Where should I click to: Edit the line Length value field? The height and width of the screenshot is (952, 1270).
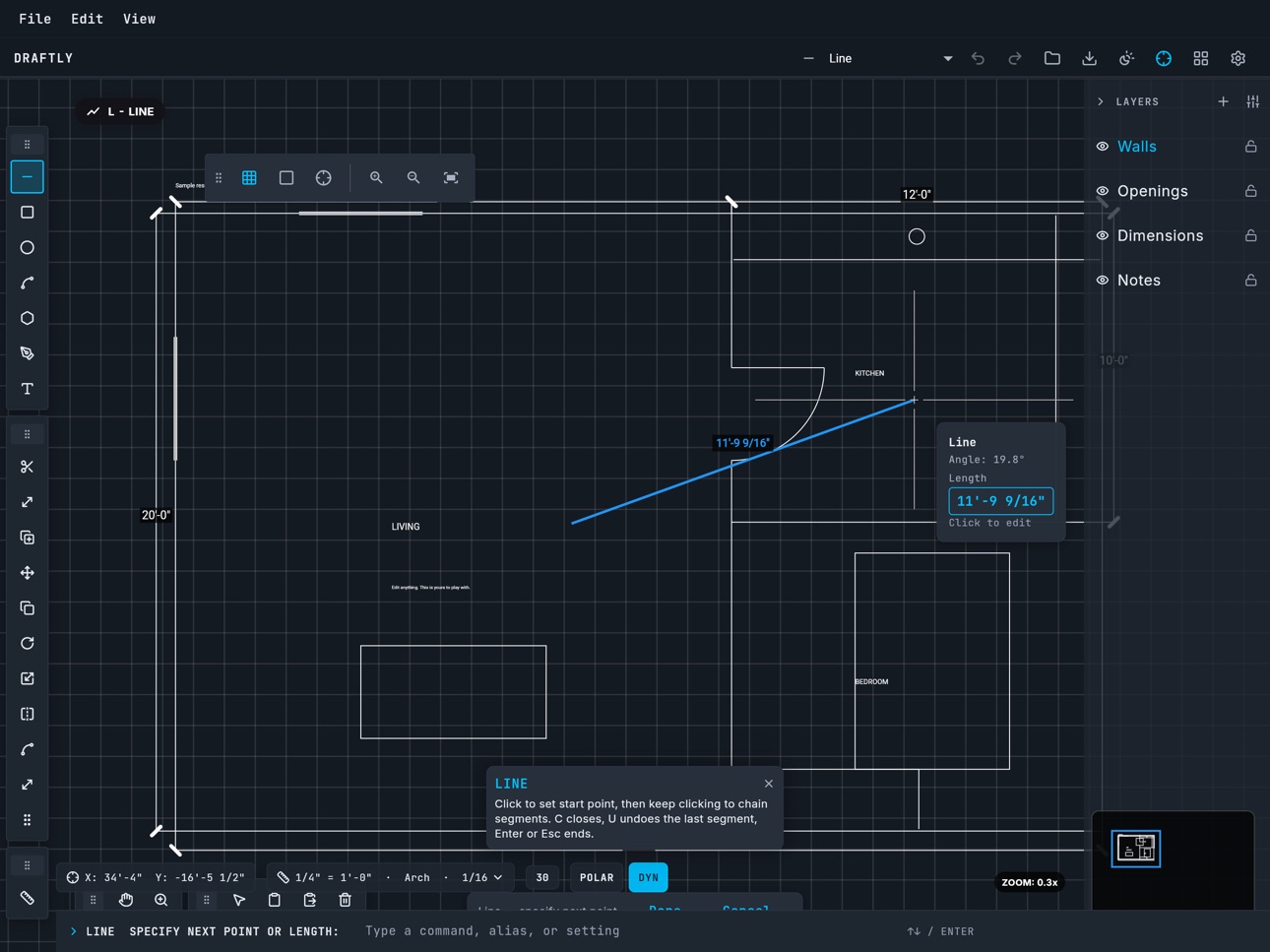point(1000,501)
